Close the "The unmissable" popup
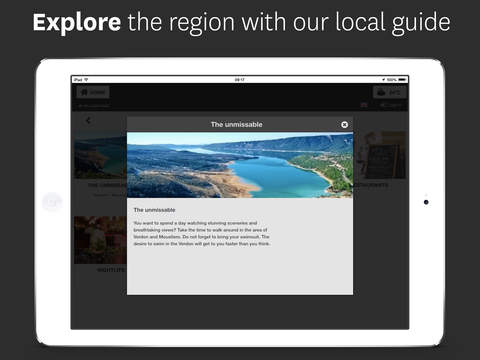Screen dimensions: 480x360 (344, 125)
